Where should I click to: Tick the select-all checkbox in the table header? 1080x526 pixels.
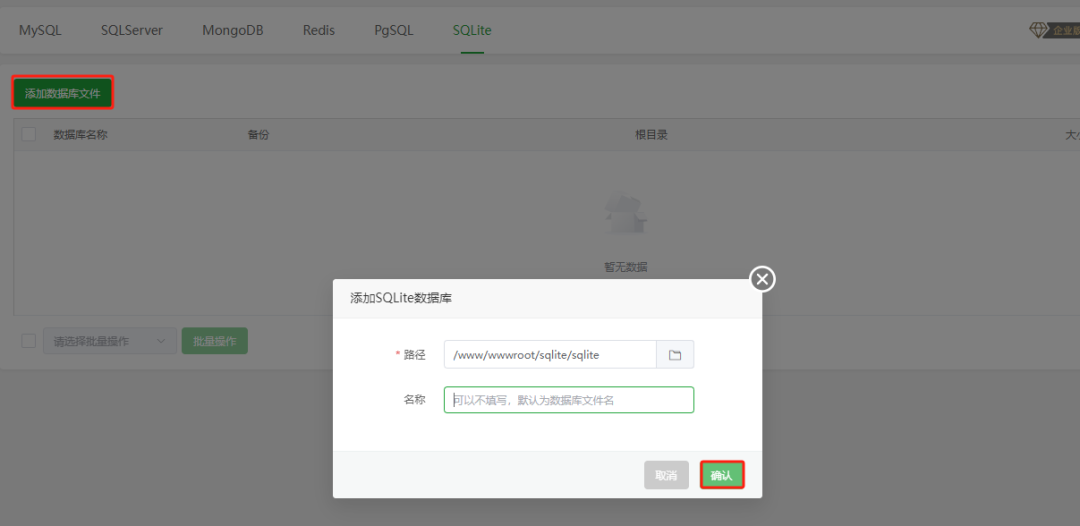point(29,134)
